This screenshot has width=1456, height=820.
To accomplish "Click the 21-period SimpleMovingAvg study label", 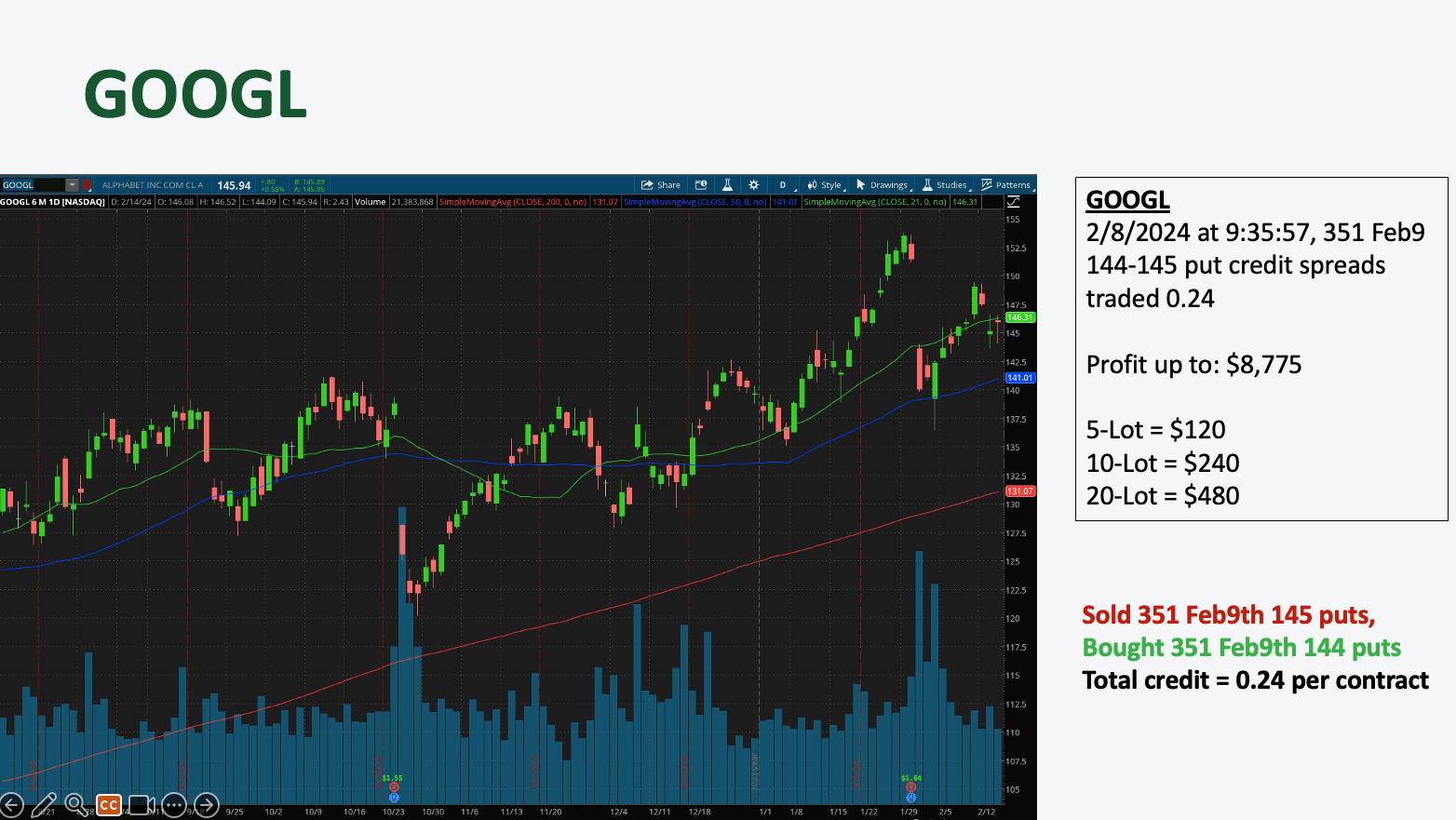I will [x=875, y=202].
